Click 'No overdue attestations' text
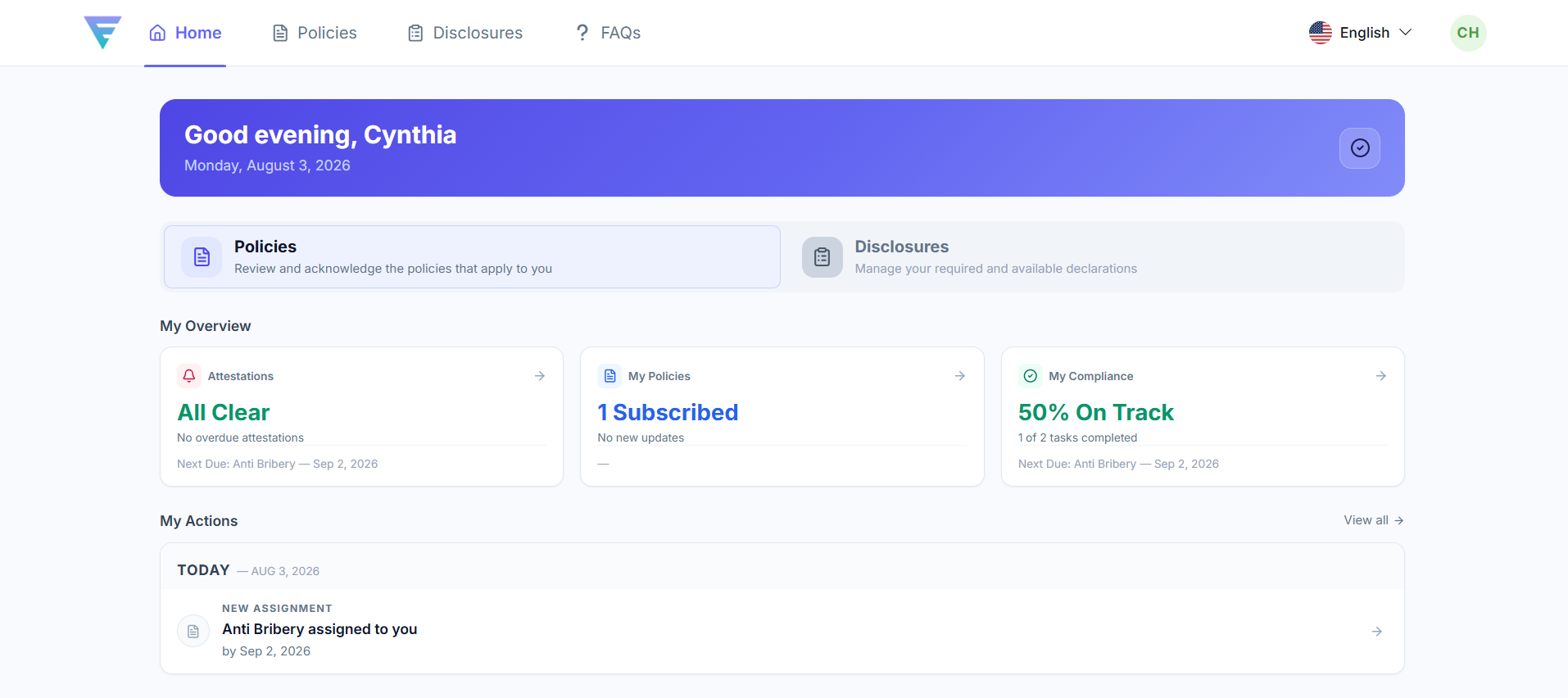Screen dimensions: 1568x698 tap(241, 437)
